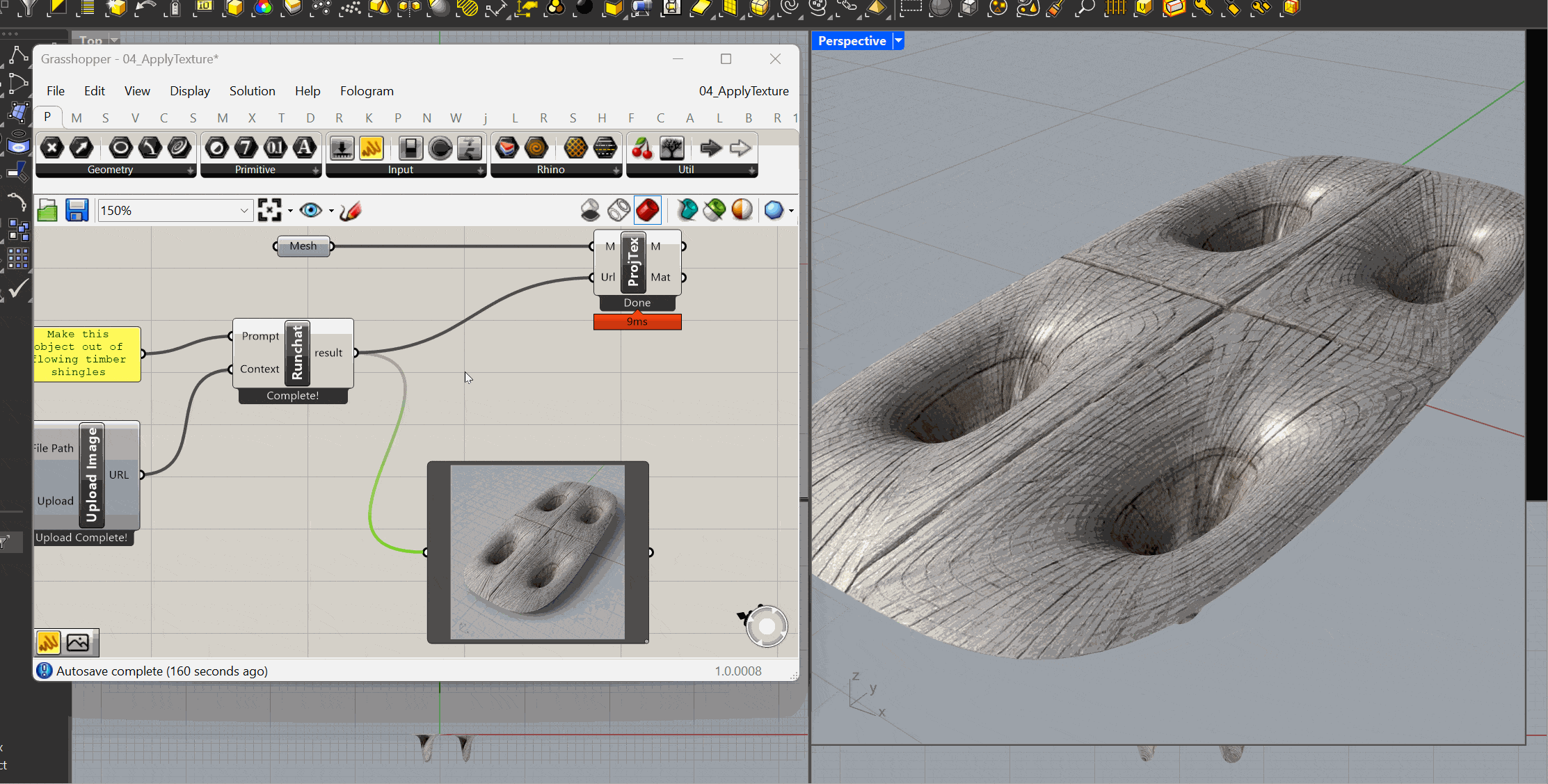Open the dropdown next to blue sphere icon

pos(791,210)
